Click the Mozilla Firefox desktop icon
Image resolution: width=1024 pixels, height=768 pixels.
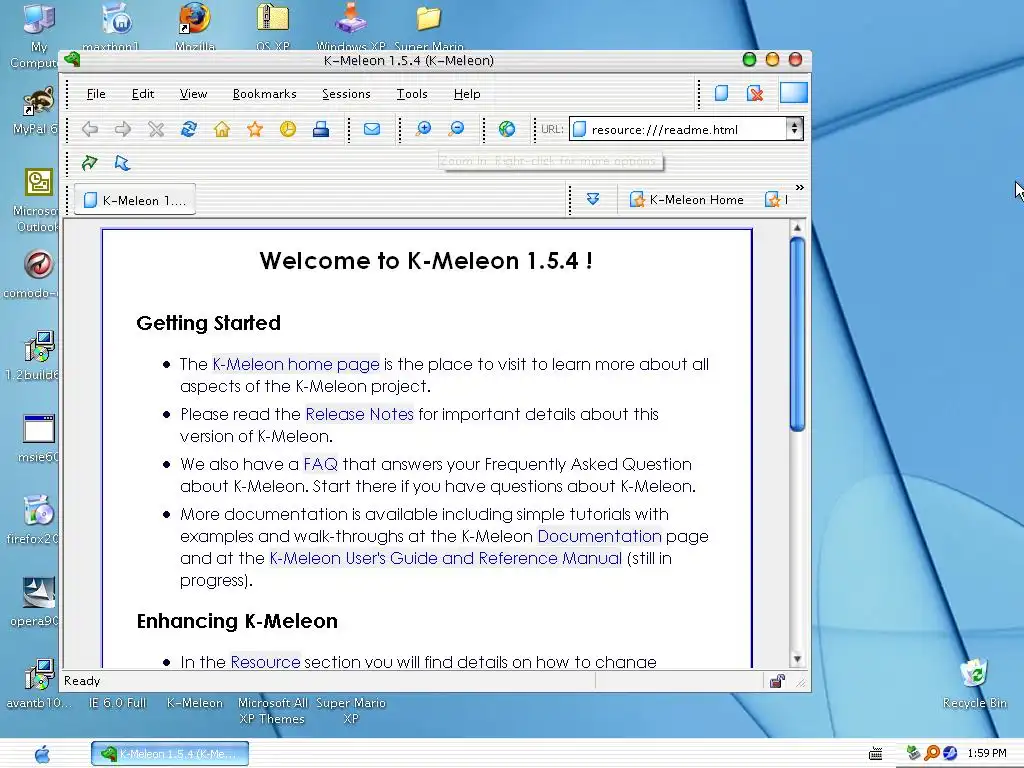pyautogui.click(x=195, y=18)
